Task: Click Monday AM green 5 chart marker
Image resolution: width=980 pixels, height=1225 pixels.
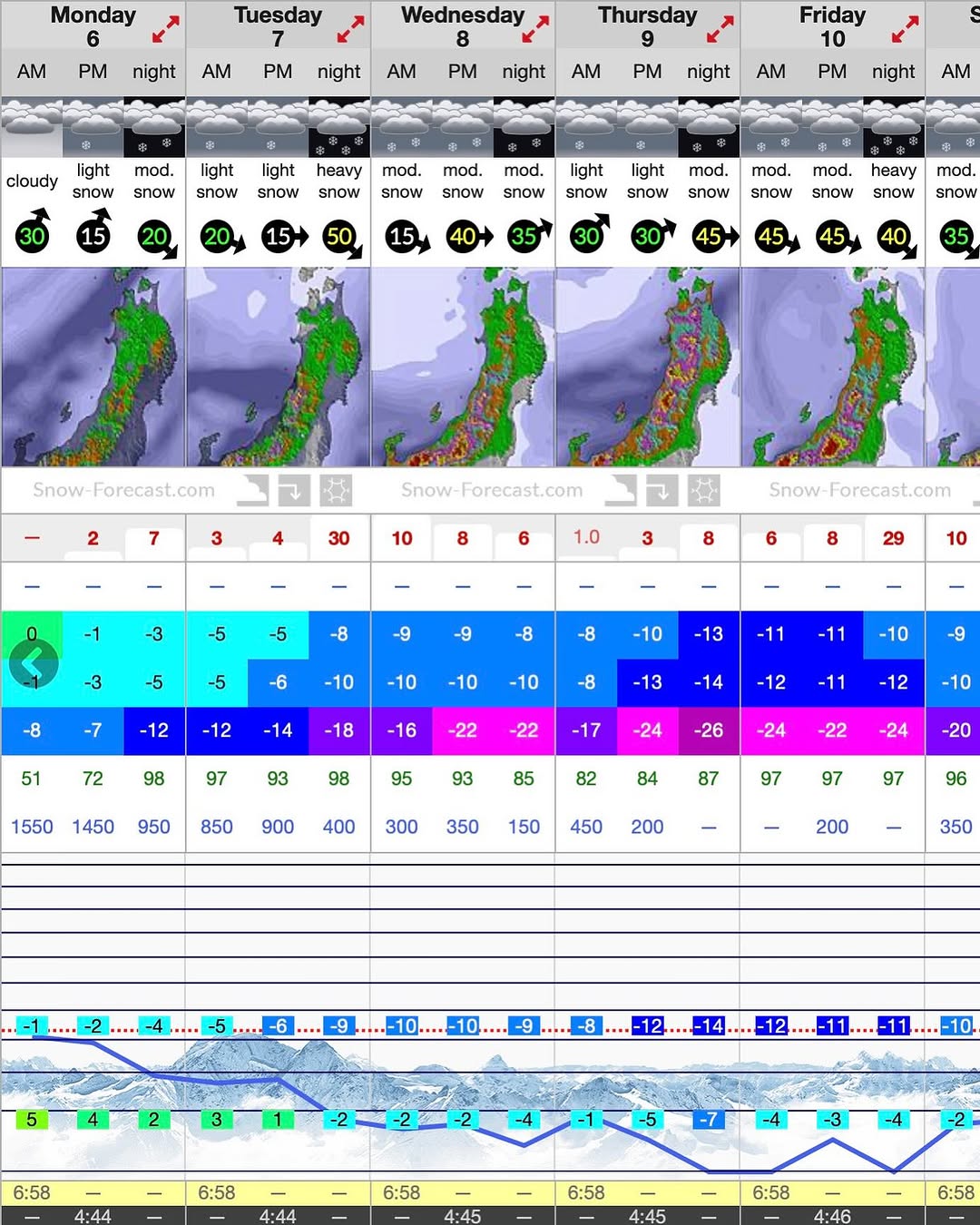Action: pos(32,1119)
